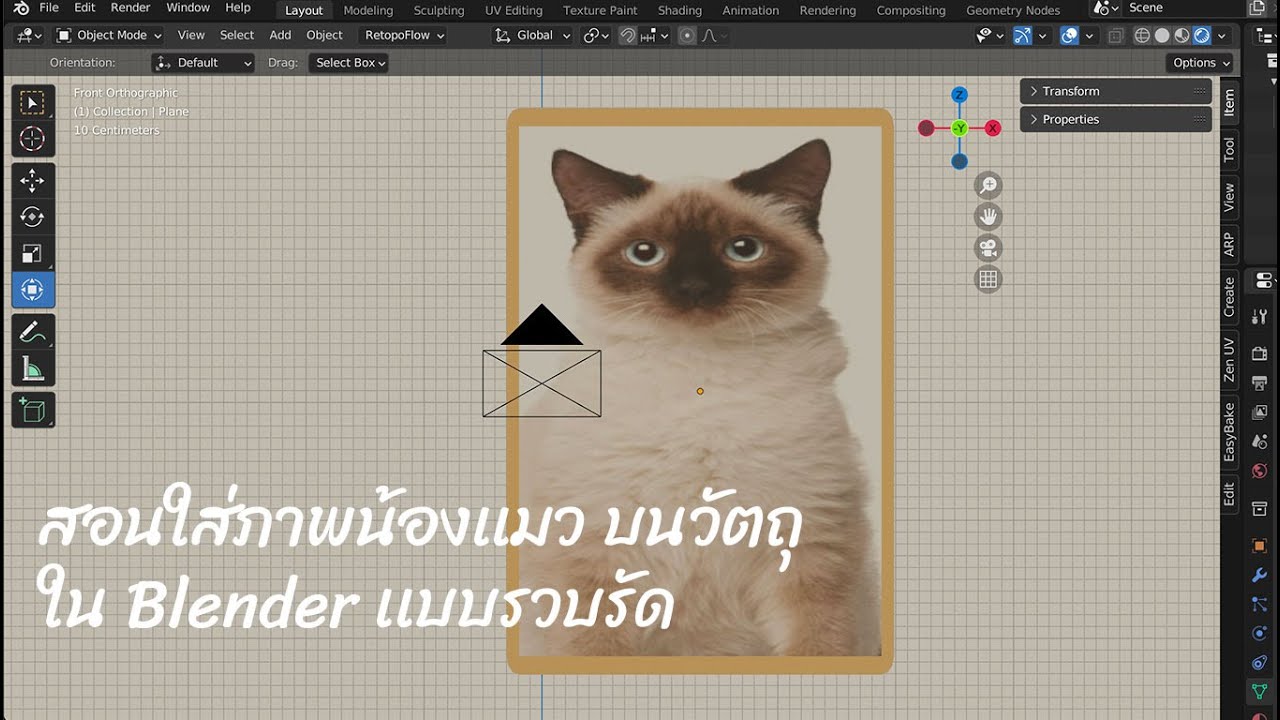Image resolution: width=1280 pixels, height=720 pixels.
Task: Toggle show gizmos button
Action: coord(1022,35)
